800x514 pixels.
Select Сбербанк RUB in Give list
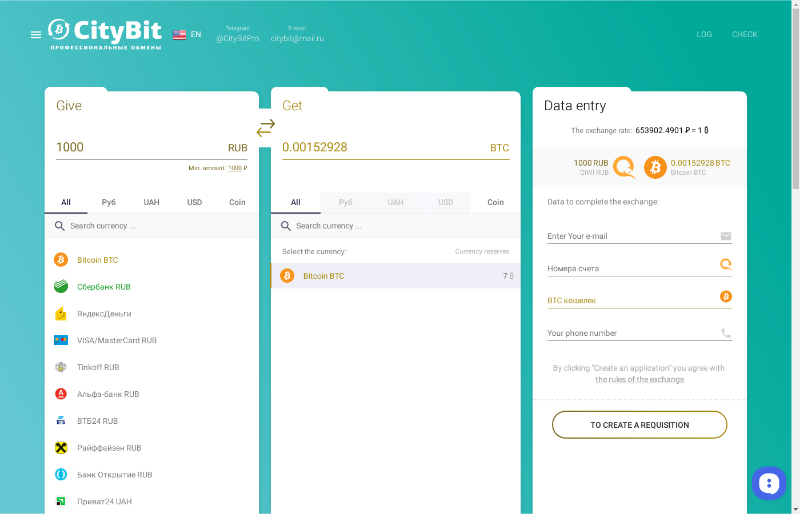[104, 287]
